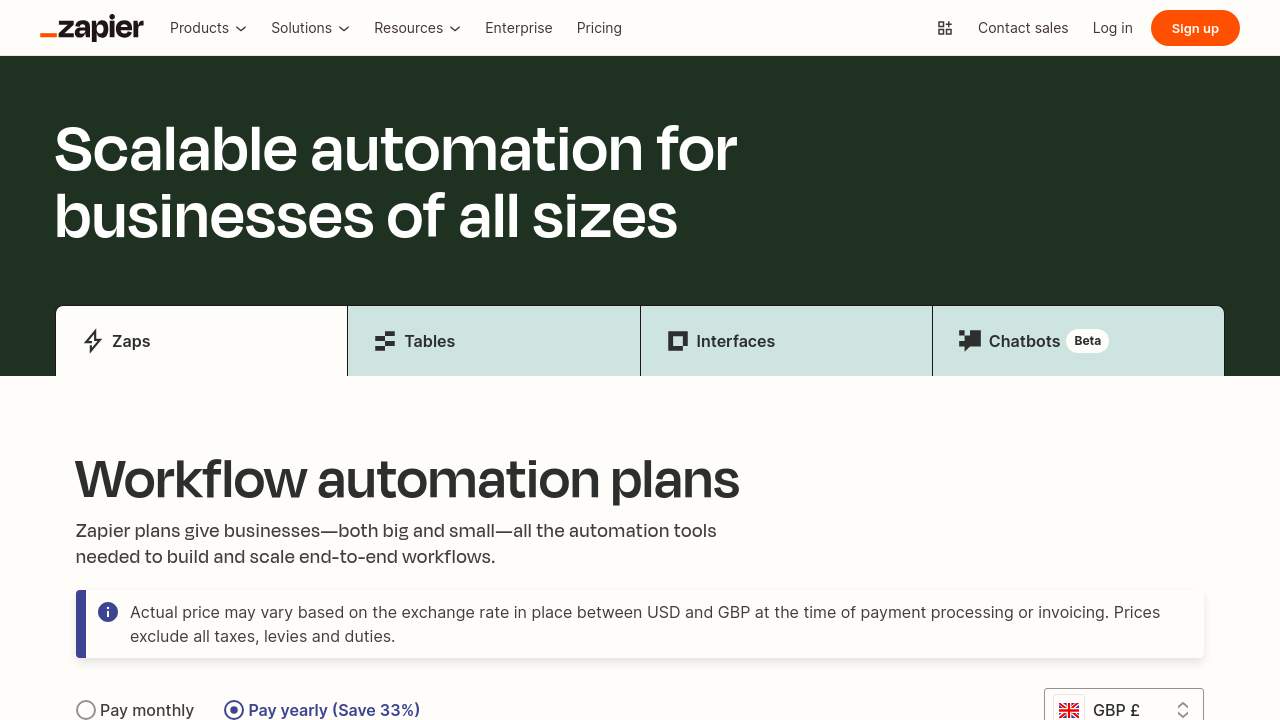This screenshot has height=720, width=1280.
Task: Select the Pay monthly radio option
Action: (x=86, y=710)
